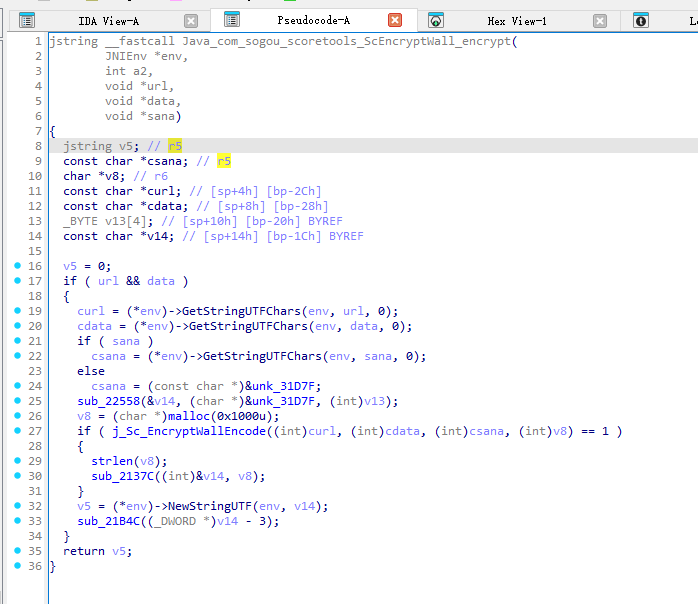
Task: Toggle breakpoint dot on line 32
Action: [x=17, y=506]
